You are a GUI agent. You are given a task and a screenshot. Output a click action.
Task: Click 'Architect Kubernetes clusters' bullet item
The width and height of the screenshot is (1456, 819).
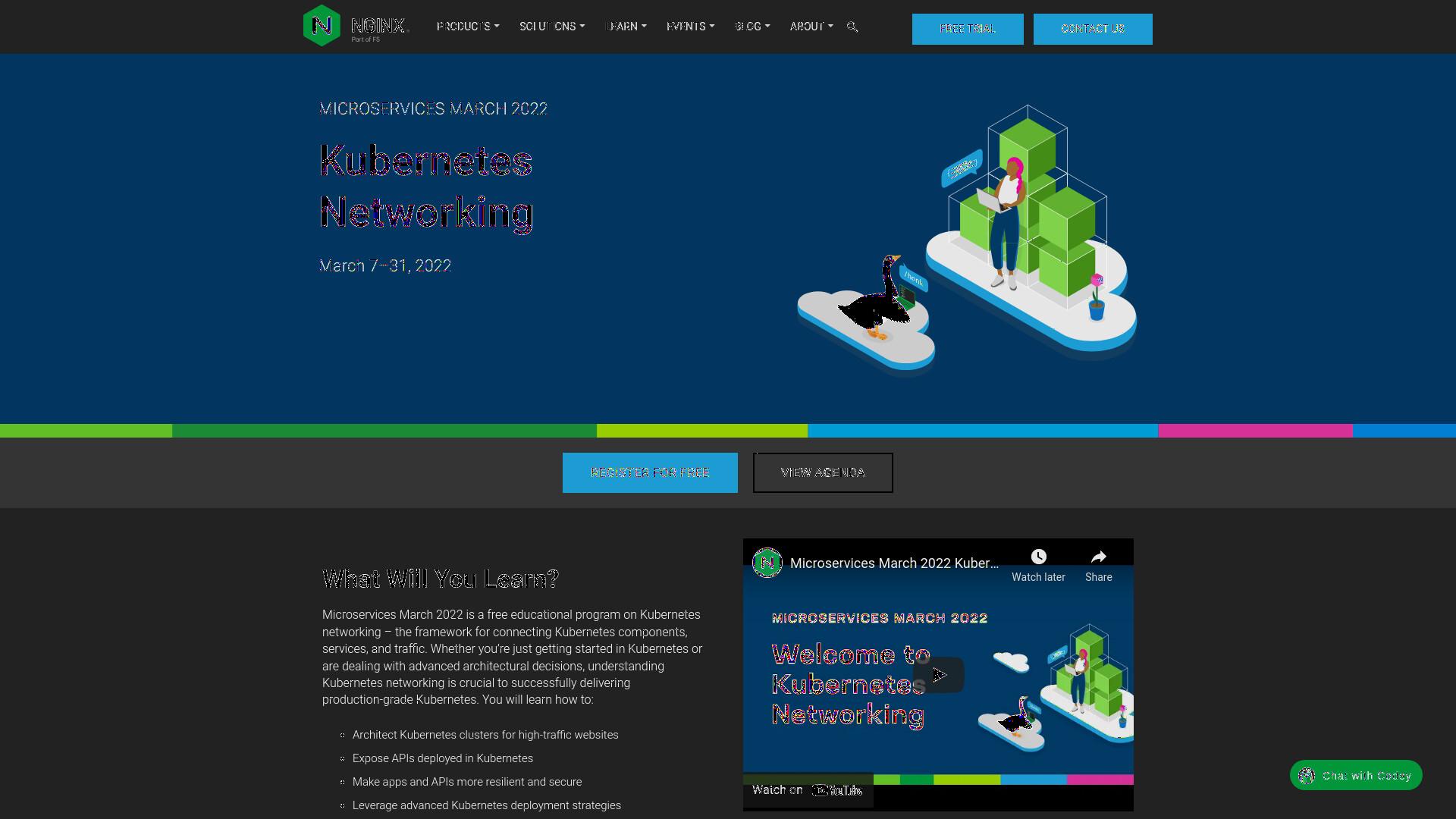pos(485,735)
